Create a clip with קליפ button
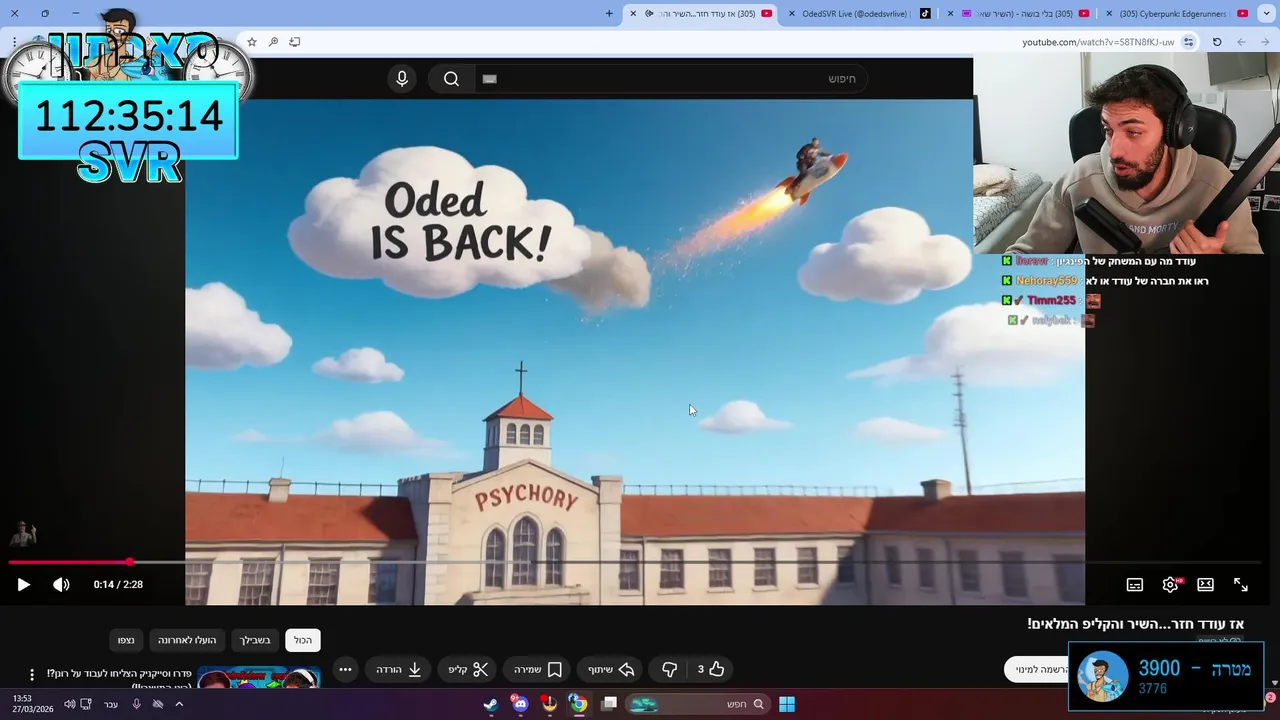Screen dimensions: 1280x720 click(468, 669)
